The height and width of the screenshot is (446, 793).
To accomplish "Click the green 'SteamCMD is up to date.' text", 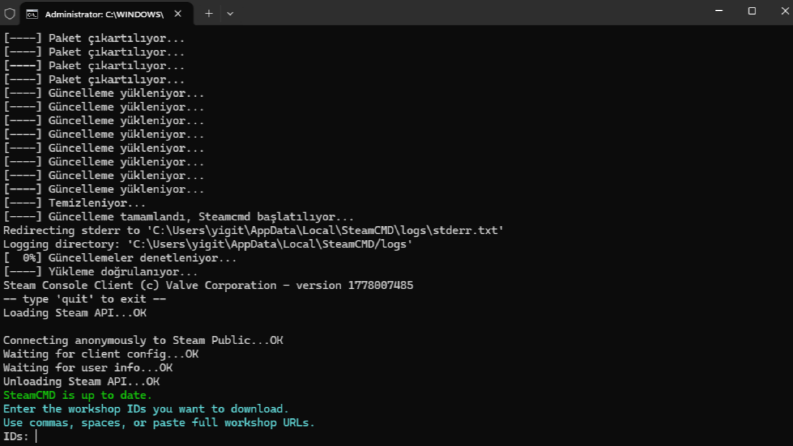I will click(x=77, y=395).
